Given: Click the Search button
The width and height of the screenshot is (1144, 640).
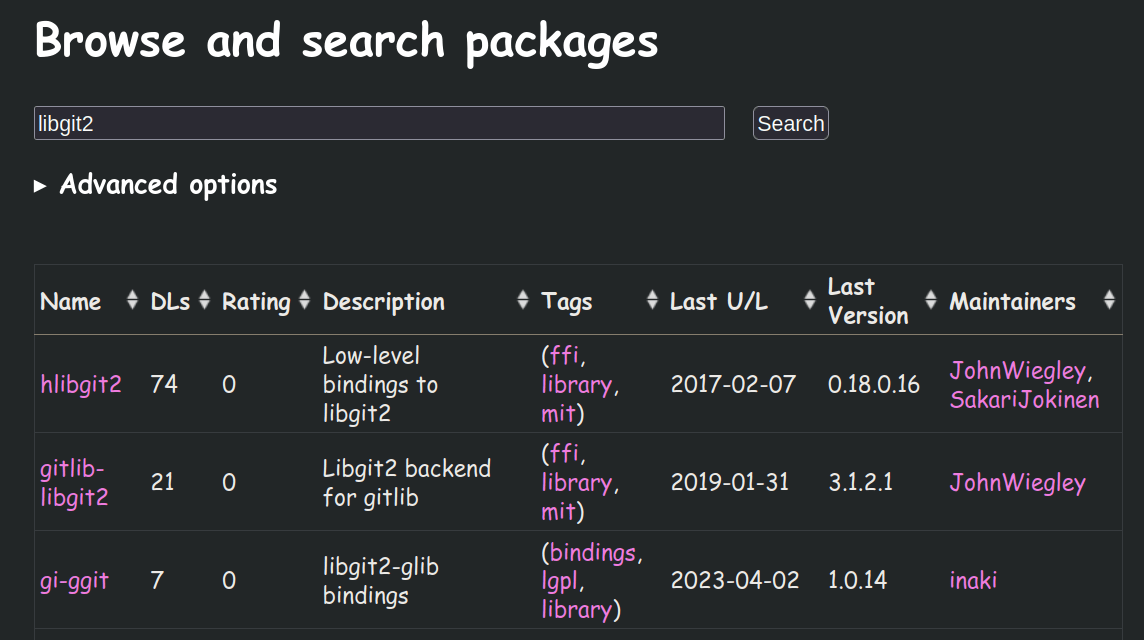Looking at the screenshot, I should pos(791,123).
